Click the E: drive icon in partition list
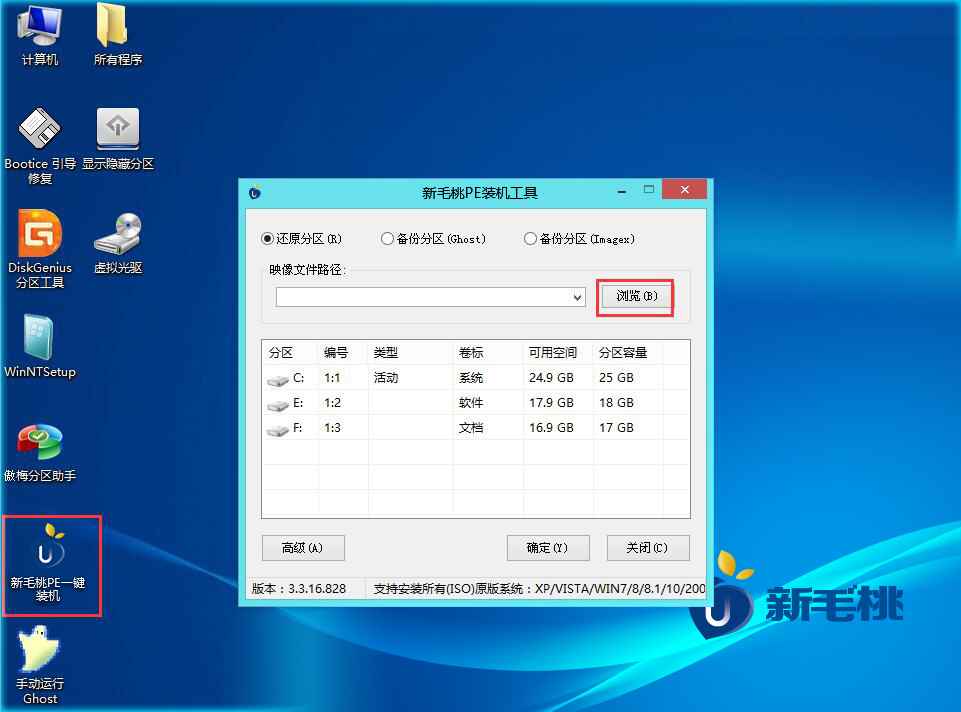The image size is (961, 712). [278, 404]
